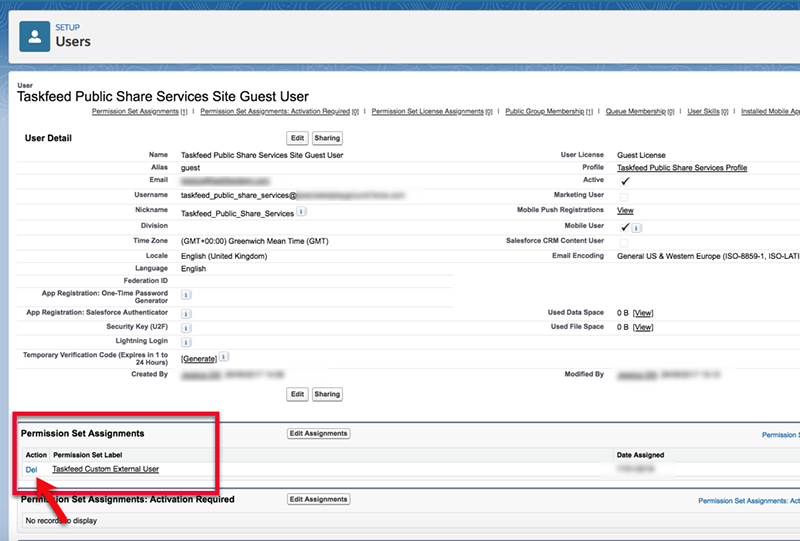Viewport: 800px width, 541px height.
Task: Click bottom Edit button below Created By
Action: click(297, 394)
